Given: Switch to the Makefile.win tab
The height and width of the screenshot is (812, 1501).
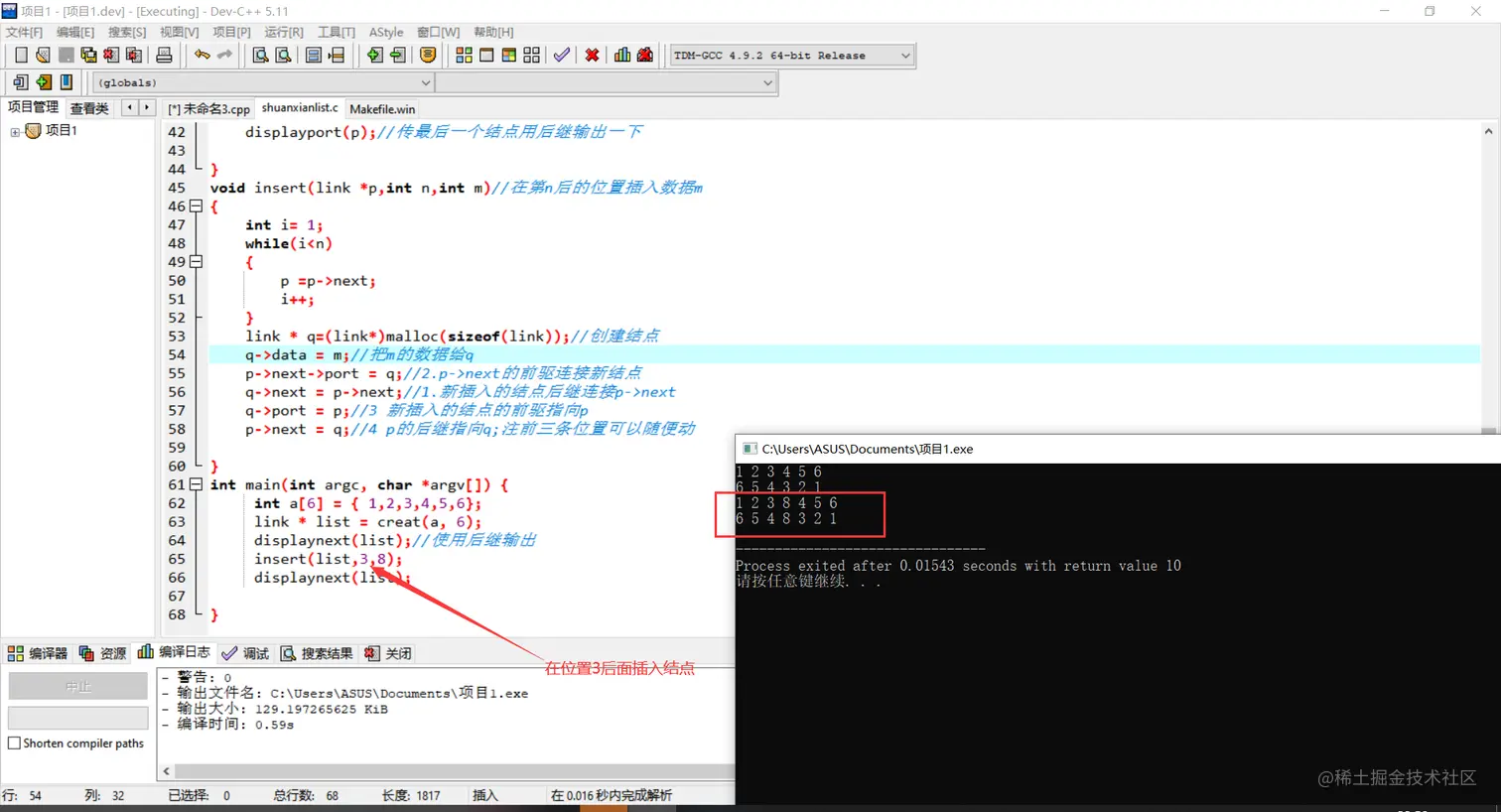Looking at the screenshot, I should (382, 109).
